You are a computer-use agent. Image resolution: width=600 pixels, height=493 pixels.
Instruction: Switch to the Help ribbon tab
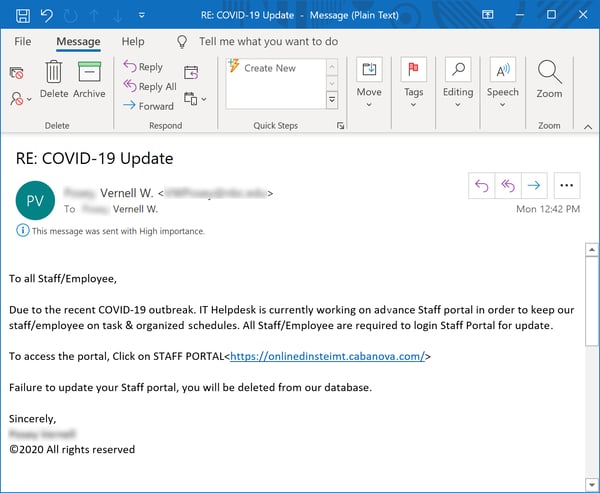(x=133, y=42)
